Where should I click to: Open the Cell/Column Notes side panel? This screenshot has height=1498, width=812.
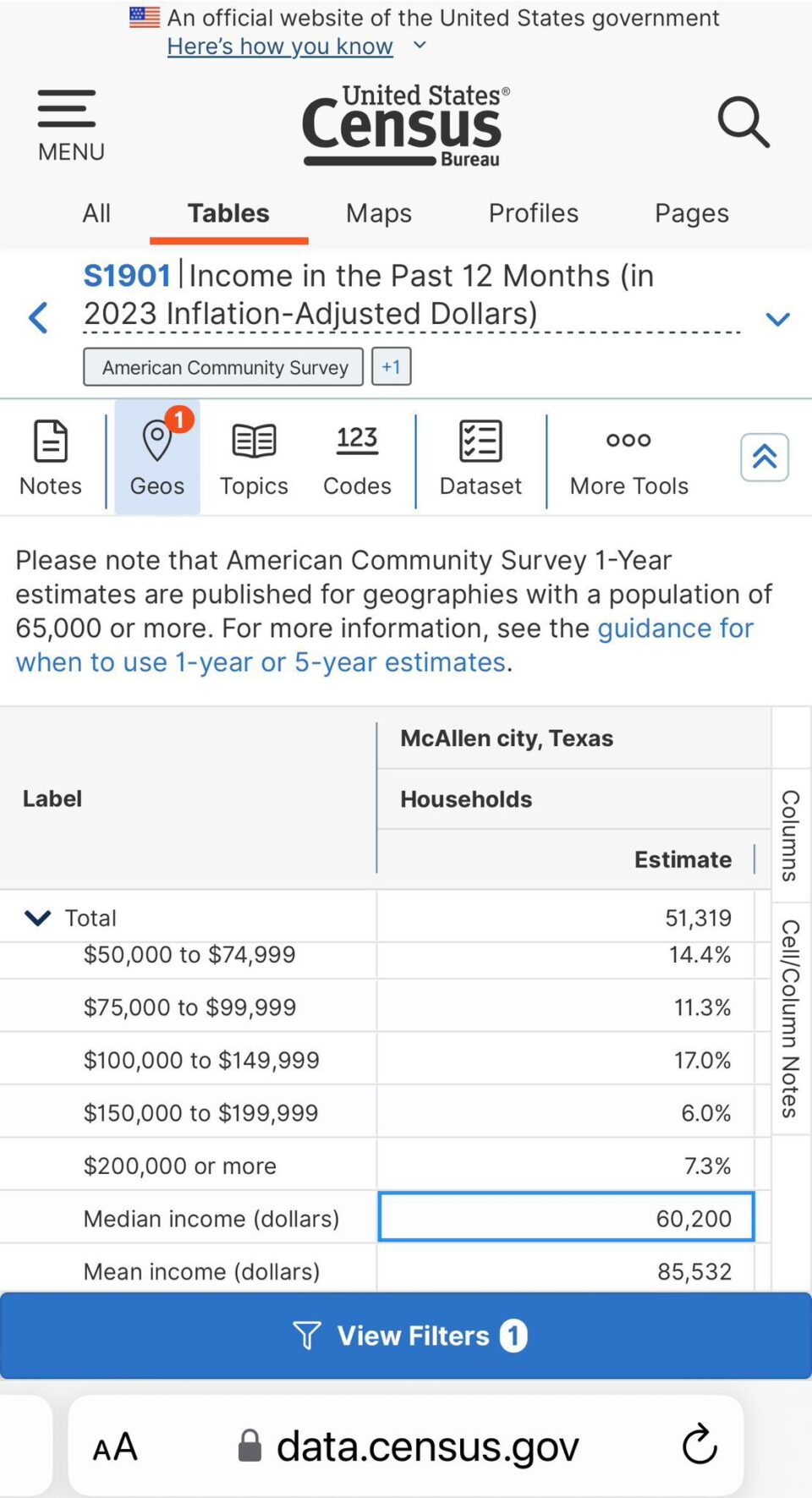pos(791,1018)
